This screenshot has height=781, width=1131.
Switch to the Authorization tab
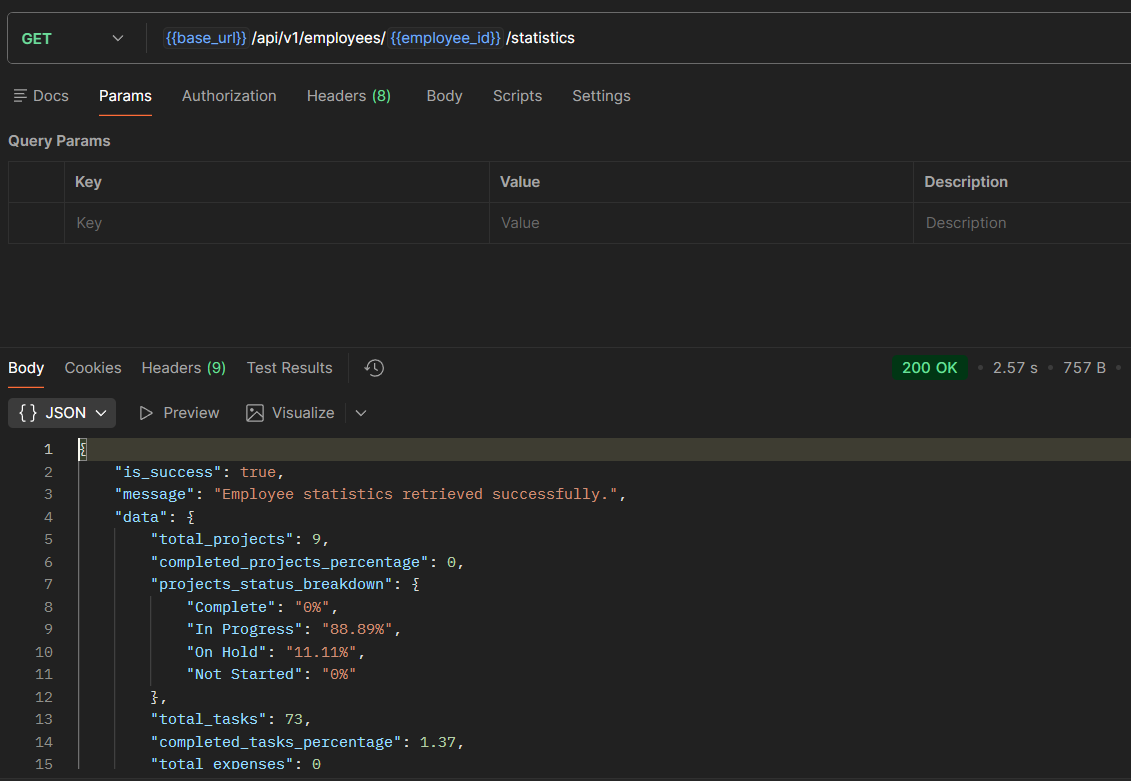(229, 96)
